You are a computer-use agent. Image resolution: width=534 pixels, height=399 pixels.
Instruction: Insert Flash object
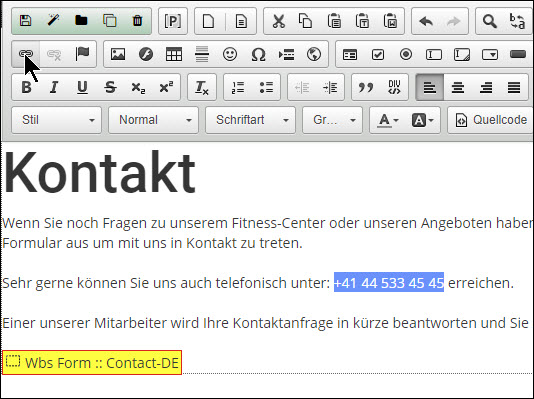tap(146, 54)
